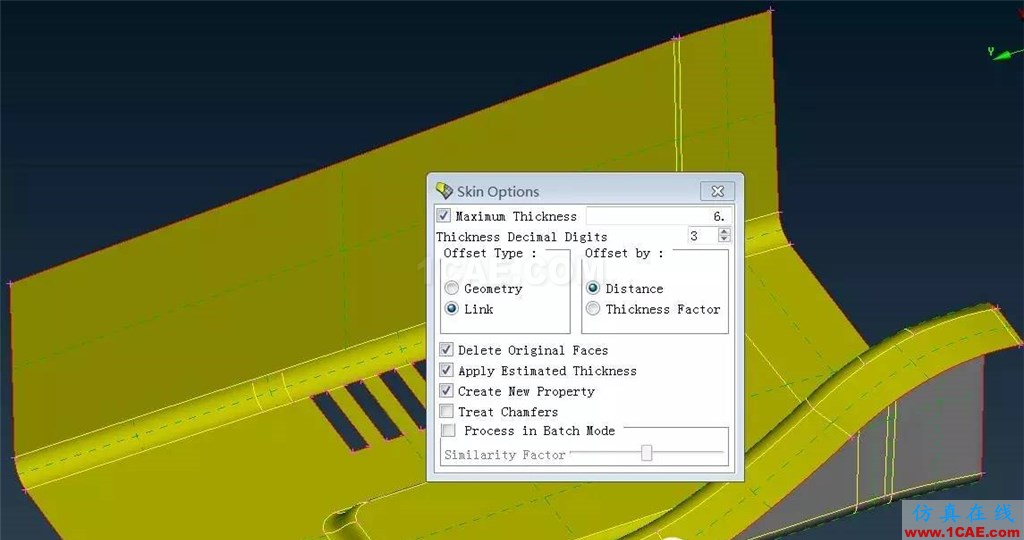Close the Skin Options dialog
The image size is (1024, 540).
coord(717,191)
